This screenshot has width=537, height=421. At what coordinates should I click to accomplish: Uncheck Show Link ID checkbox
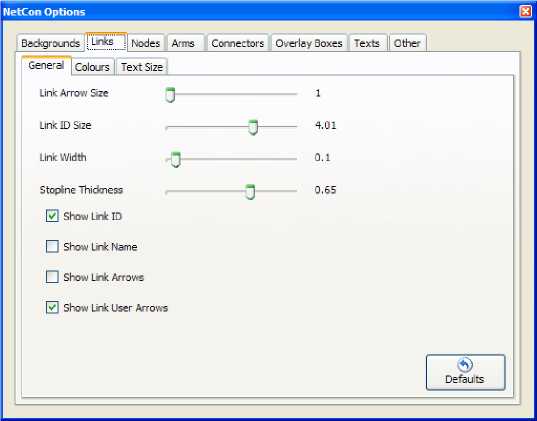(52, 216)
